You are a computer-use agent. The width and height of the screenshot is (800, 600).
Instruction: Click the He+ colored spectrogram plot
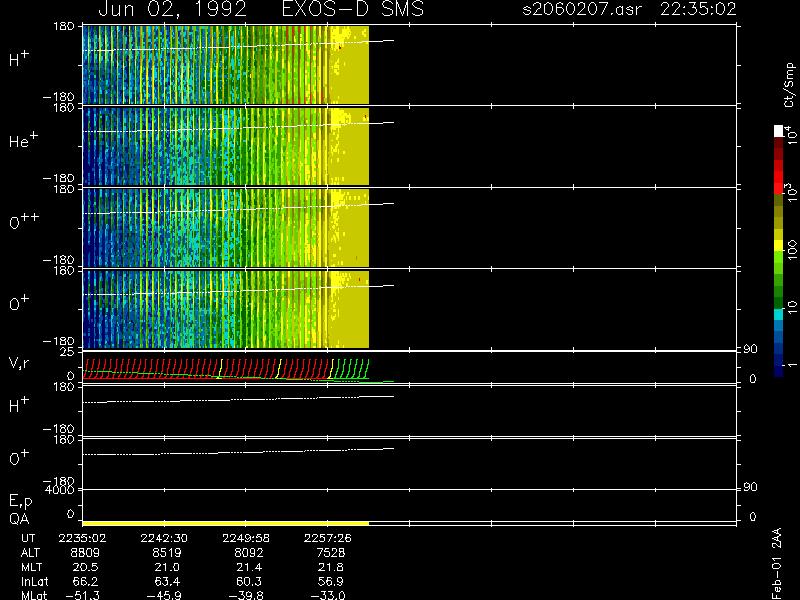(226, 146)
